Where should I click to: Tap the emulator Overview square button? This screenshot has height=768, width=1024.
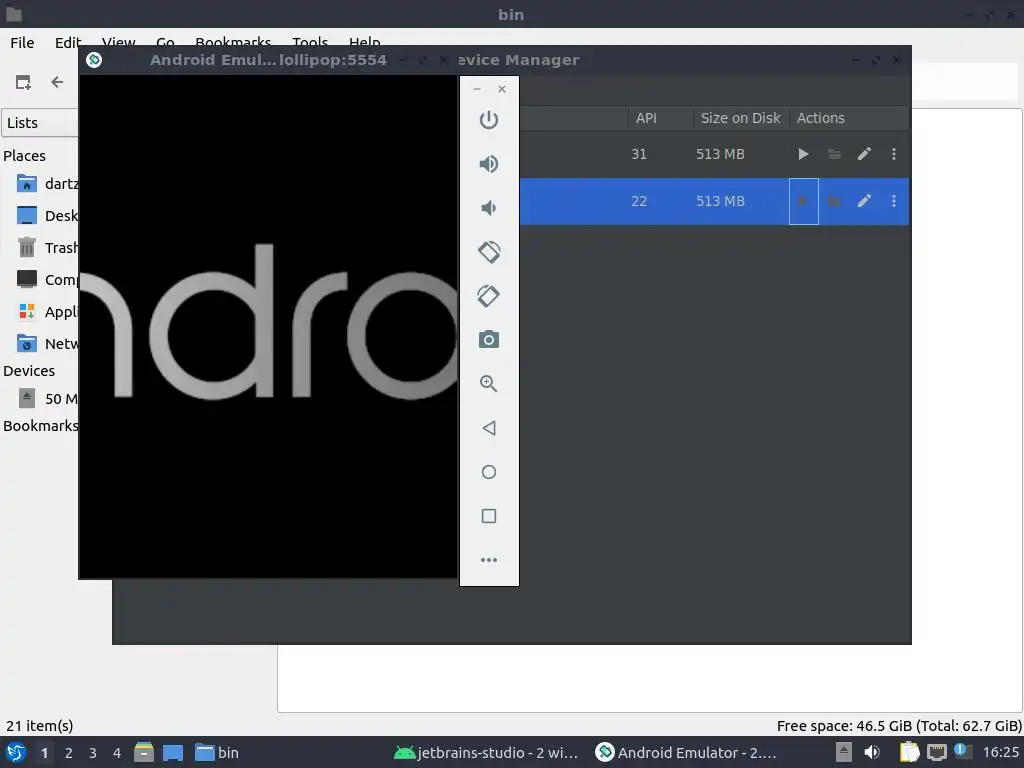tap(488, 516)
